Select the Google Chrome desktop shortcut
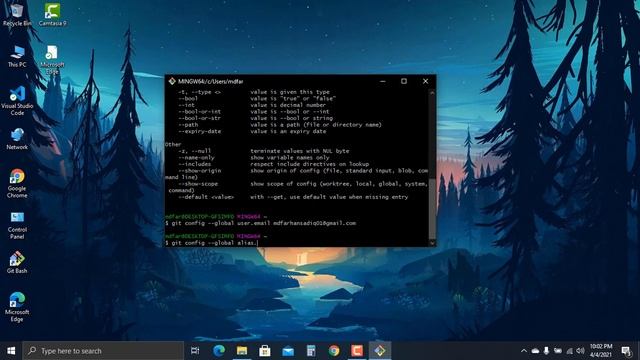 click(x=17, y=183)
